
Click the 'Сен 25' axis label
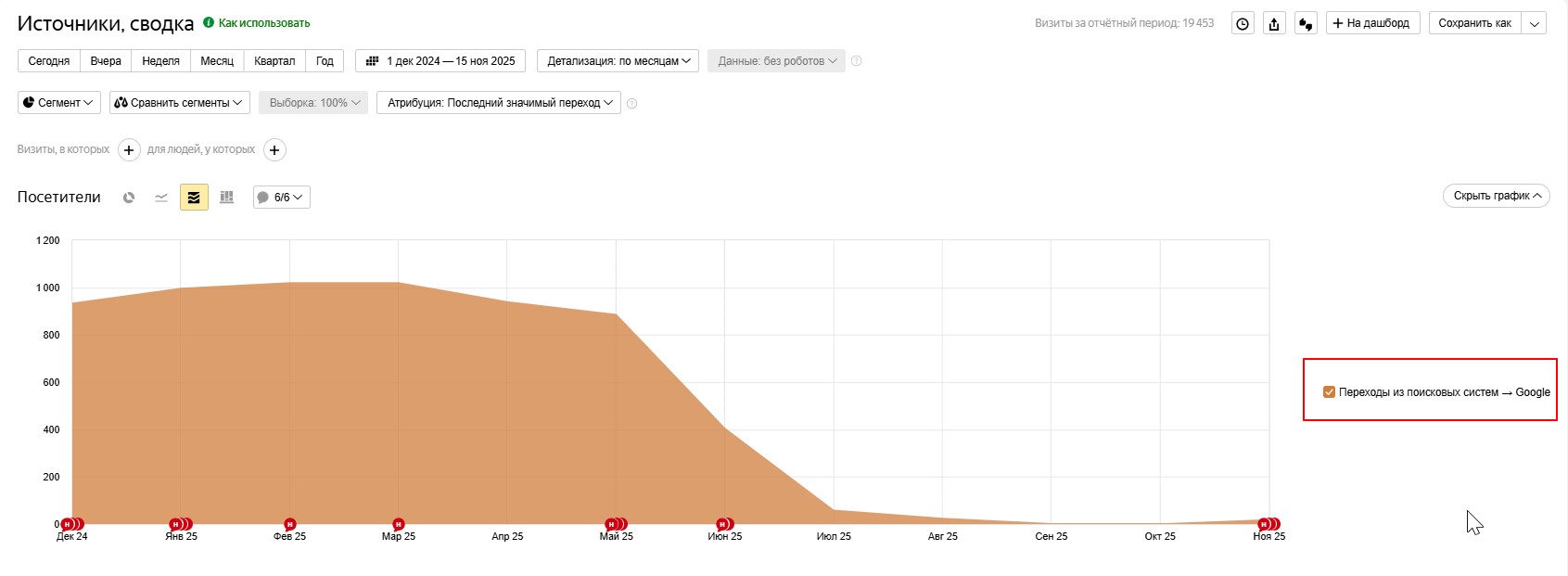(x=1052, y=536)
